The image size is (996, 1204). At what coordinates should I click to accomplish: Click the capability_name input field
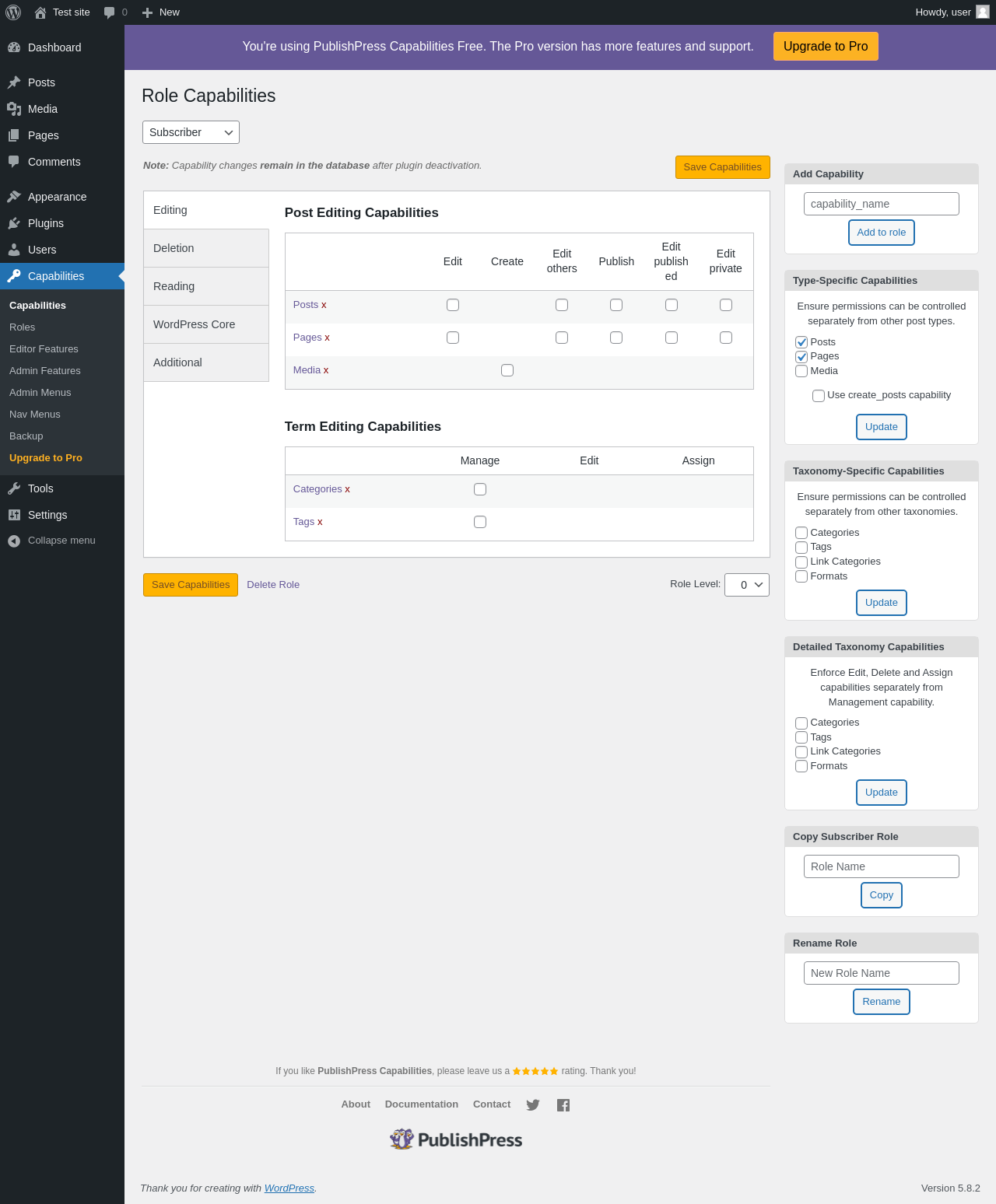(882, 204)
